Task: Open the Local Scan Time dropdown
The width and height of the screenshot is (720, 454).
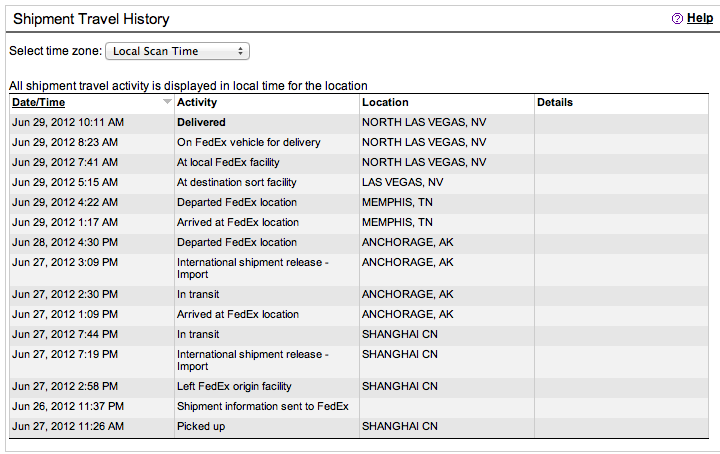Action: 177,51
